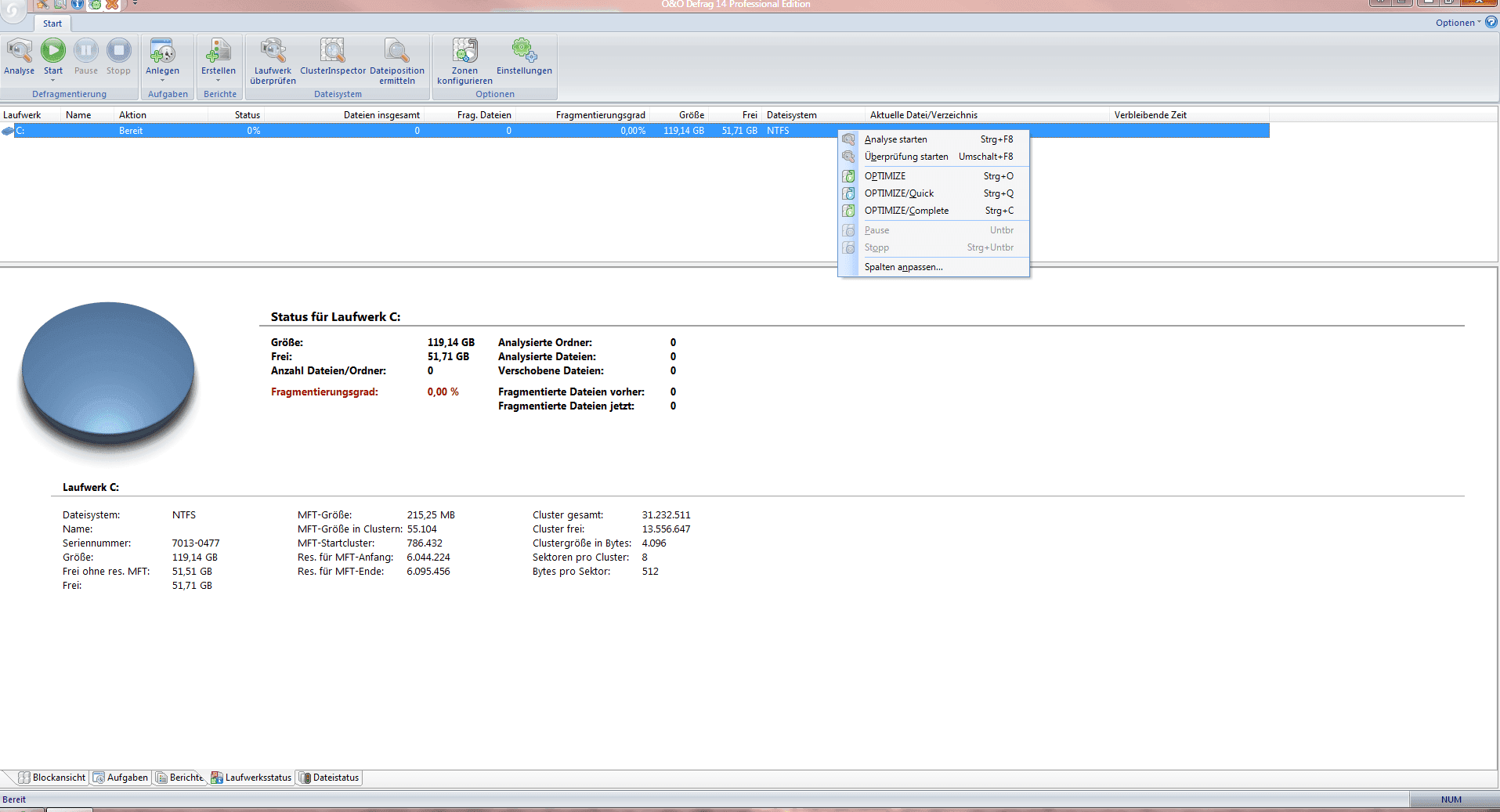Switch to Blockansicht tab
Image resolution: width=1500 pixels, height=812 pixels.
[x=52, y=778]
